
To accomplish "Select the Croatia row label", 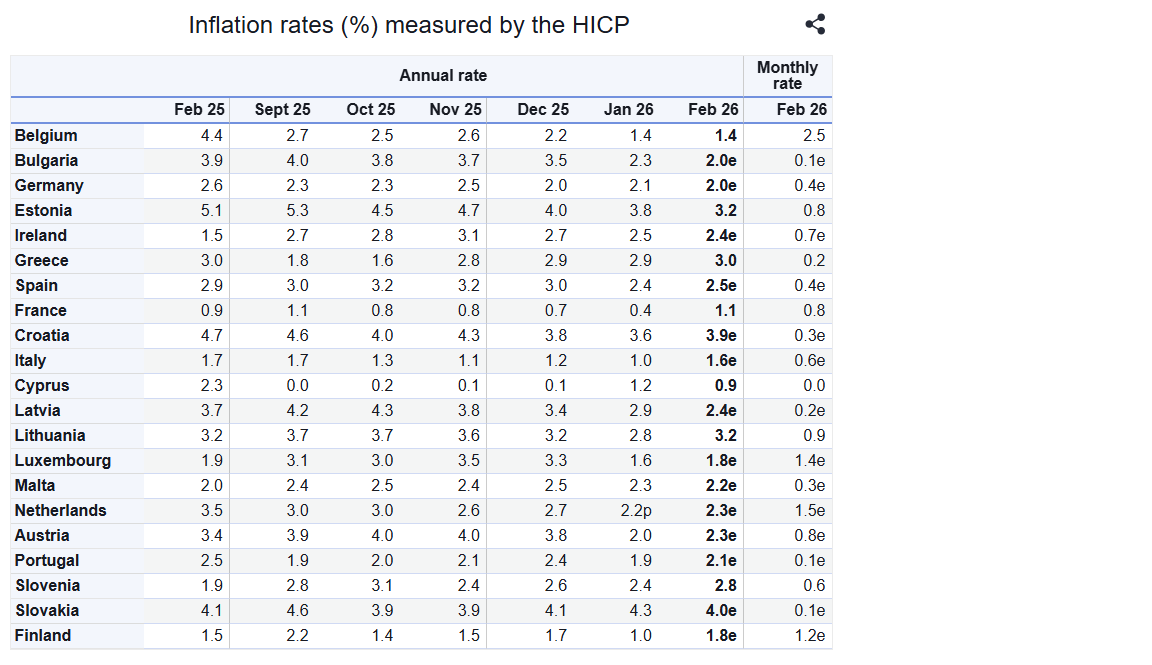I will click(x=42, y=336).
